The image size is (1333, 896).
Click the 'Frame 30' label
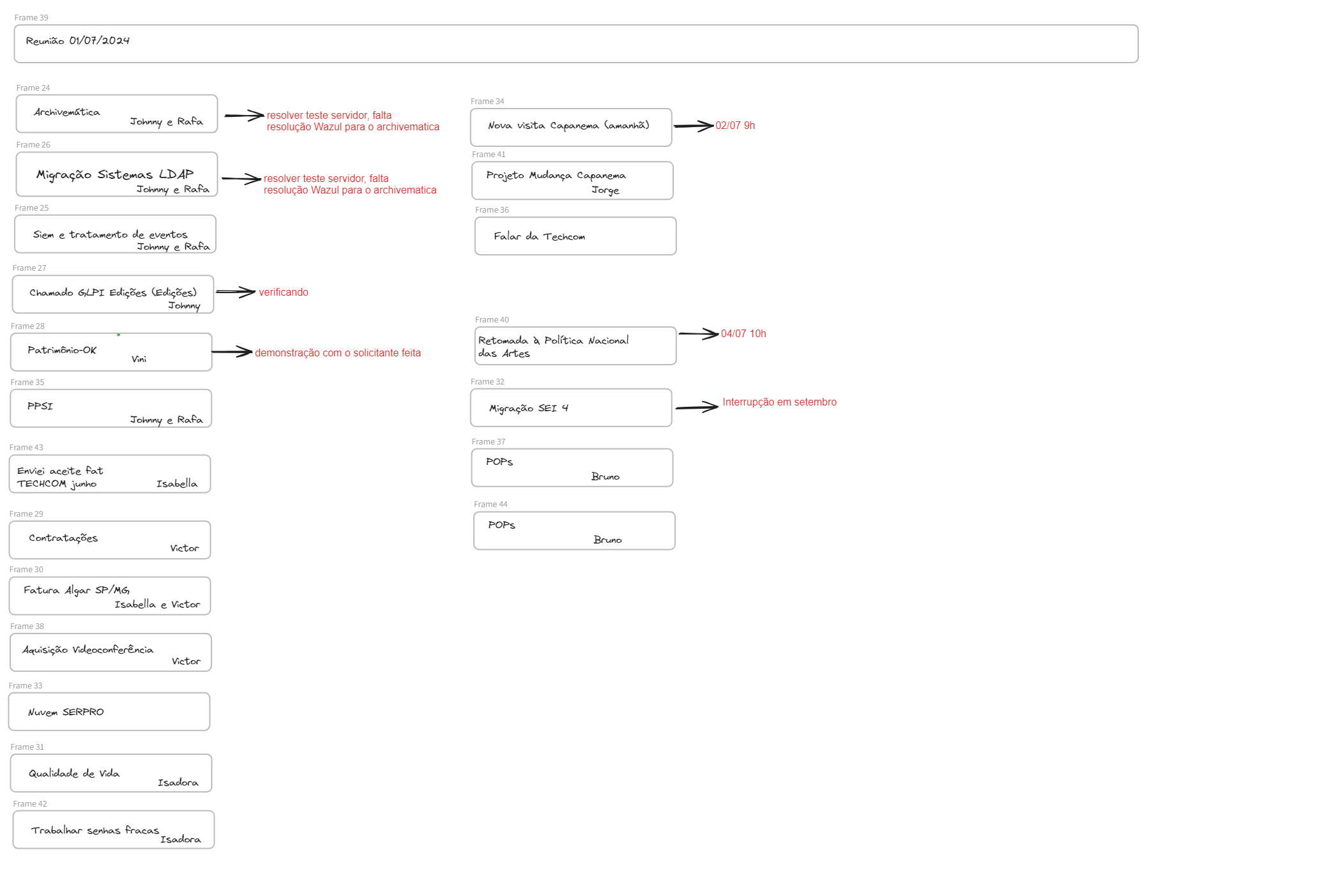[x=26, y=570]
